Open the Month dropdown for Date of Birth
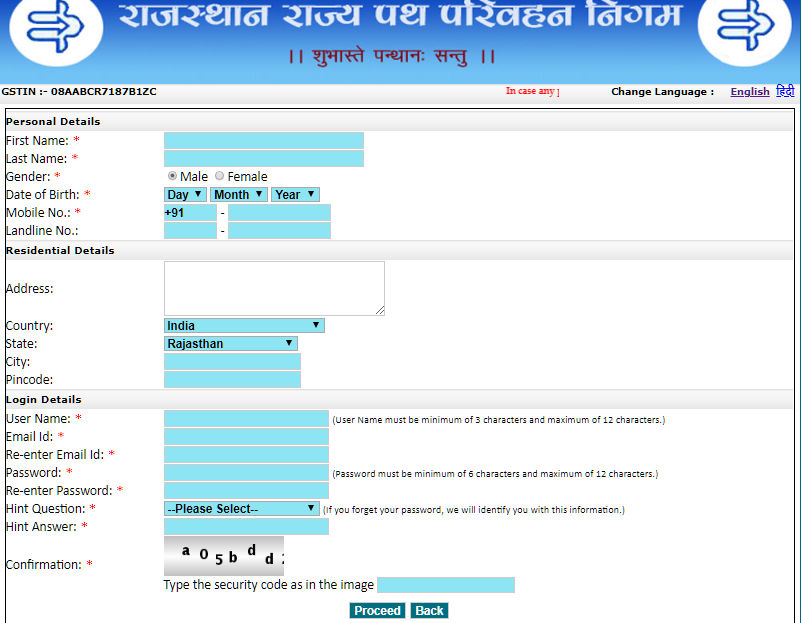Viewport: 802px width, 623px height. click(238, 194)
